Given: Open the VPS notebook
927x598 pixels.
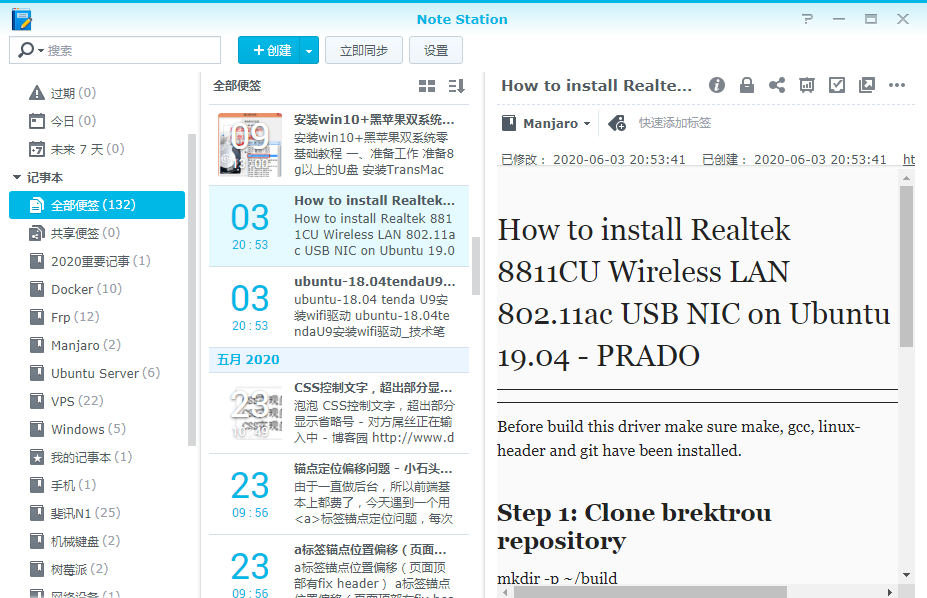Looking at the screenshot, I should [96, 401].
